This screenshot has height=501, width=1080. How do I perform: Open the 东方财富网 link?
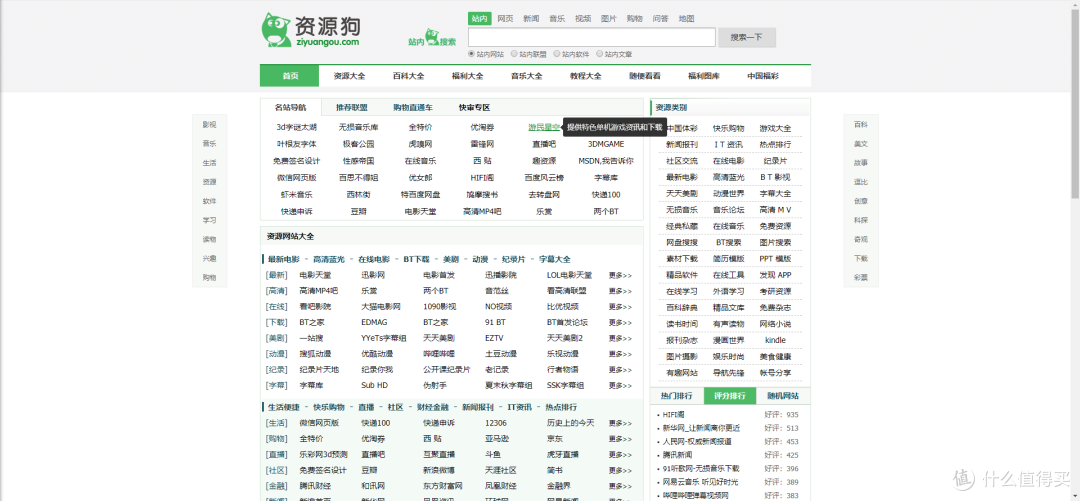click(x=443, y=486)
